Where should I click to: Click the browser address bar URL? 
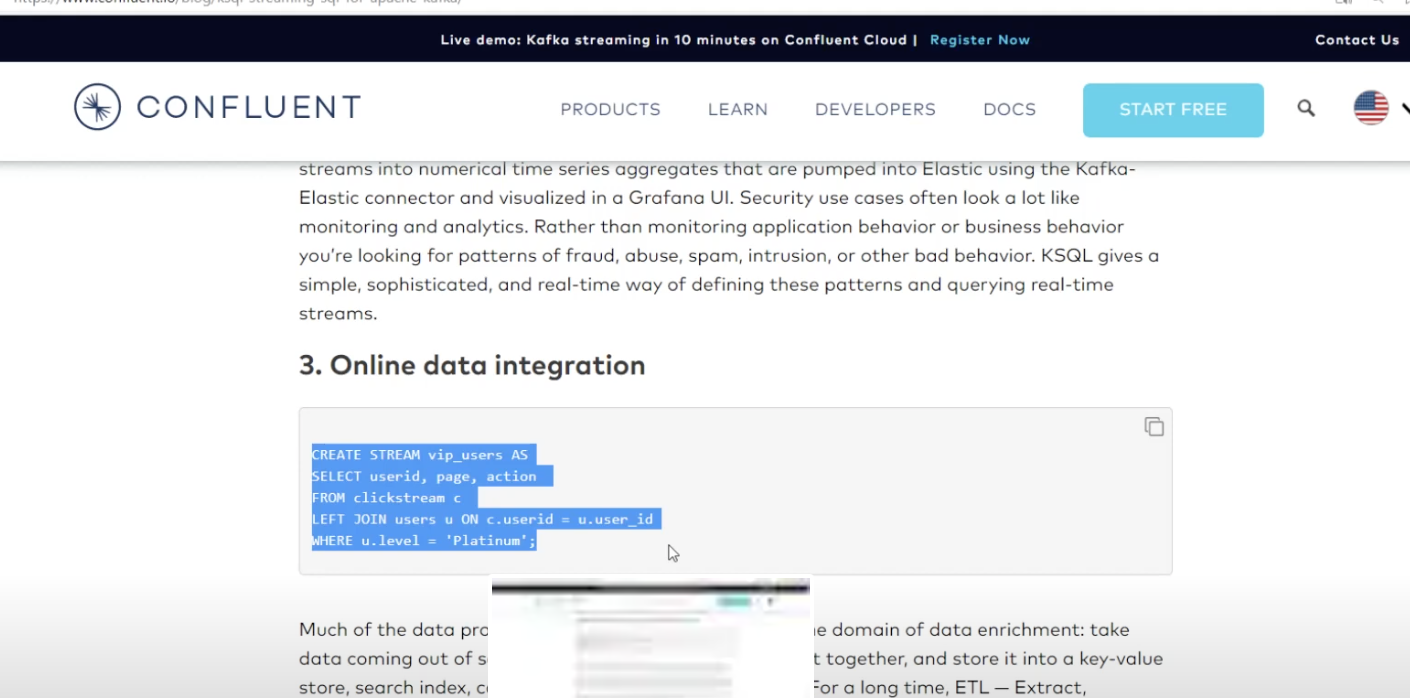click(235, 3)
